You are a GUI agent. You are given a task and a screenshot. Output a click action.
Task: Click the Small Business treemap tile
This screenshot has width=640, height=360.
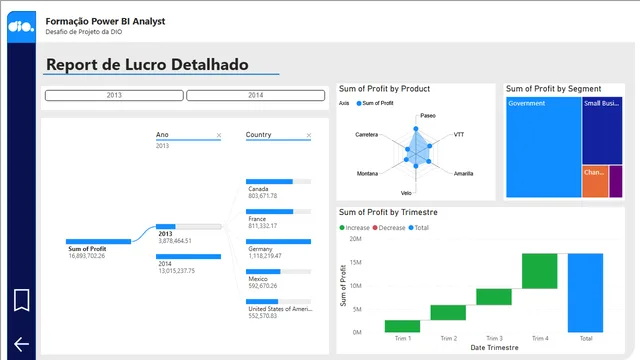point(602,131)
